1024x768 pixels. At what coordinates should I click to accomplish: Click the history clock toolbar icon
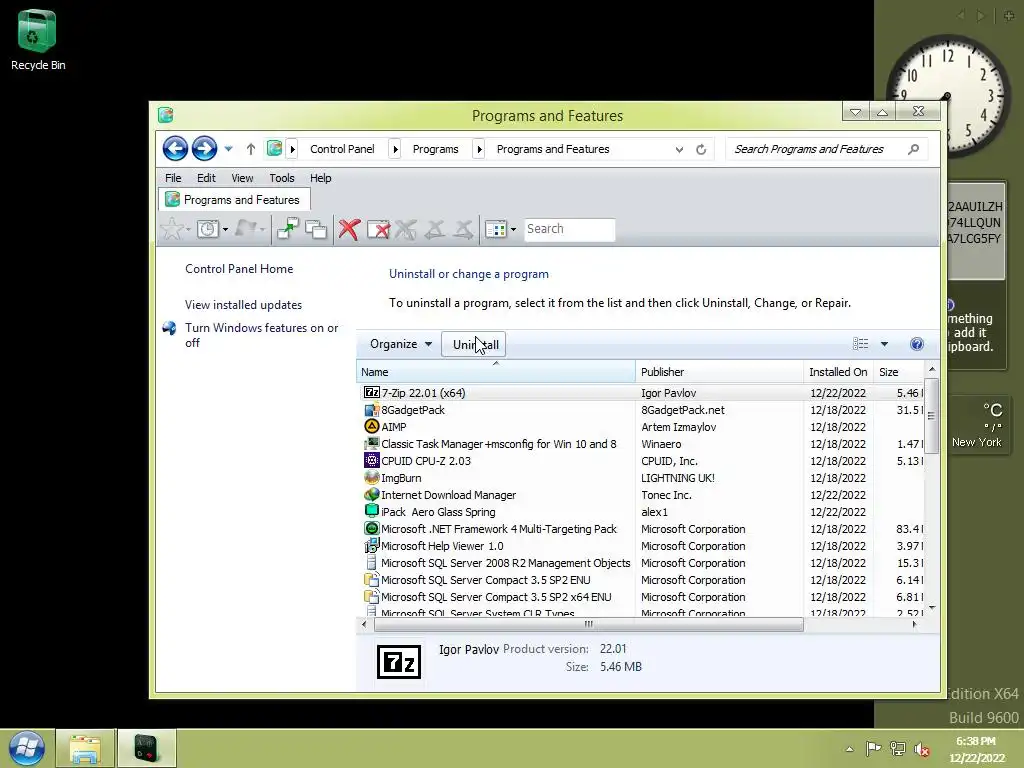tap(208, 229)
